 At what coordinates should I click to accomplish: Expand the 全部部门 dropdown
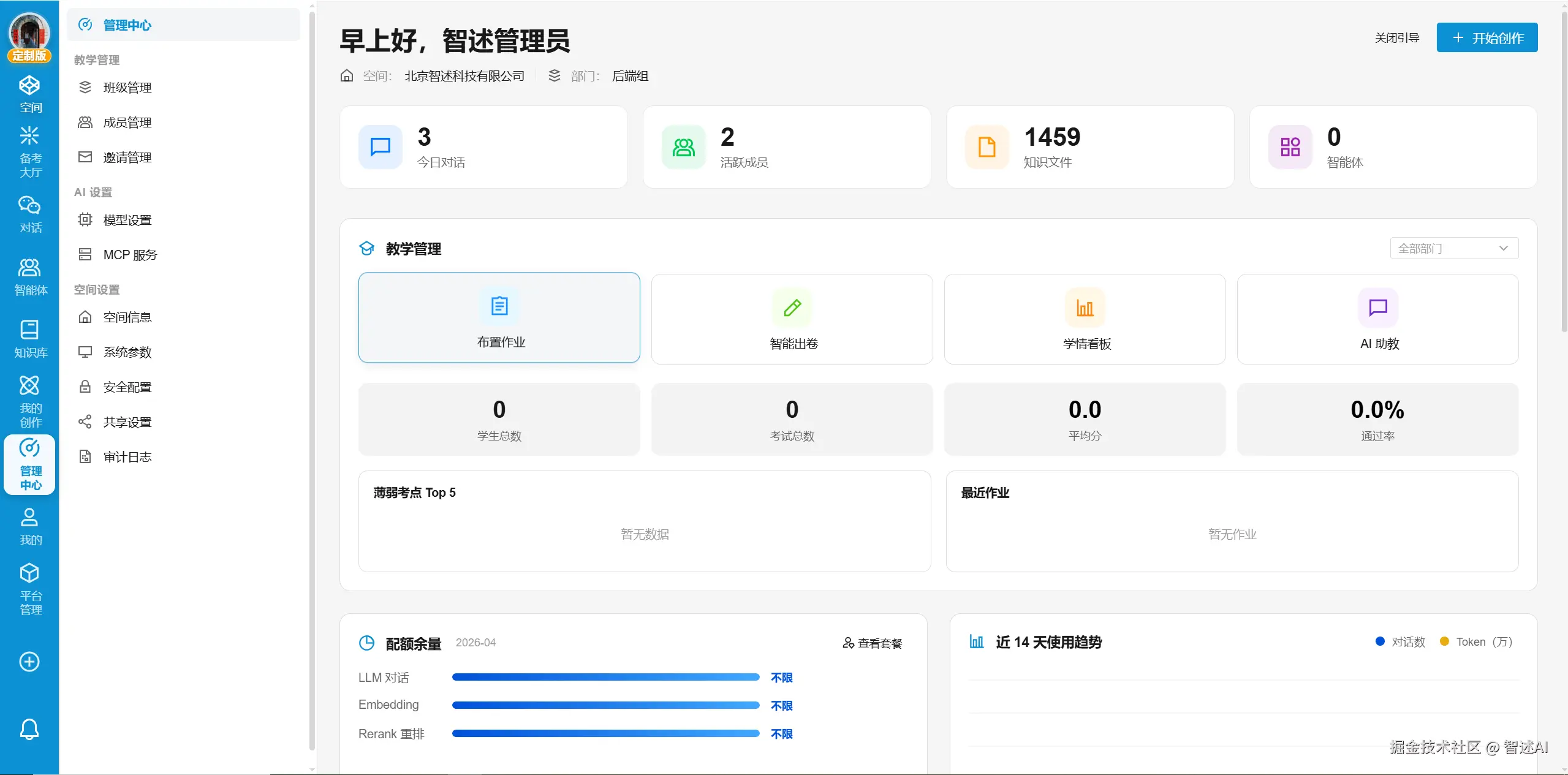click(1453, 248)
